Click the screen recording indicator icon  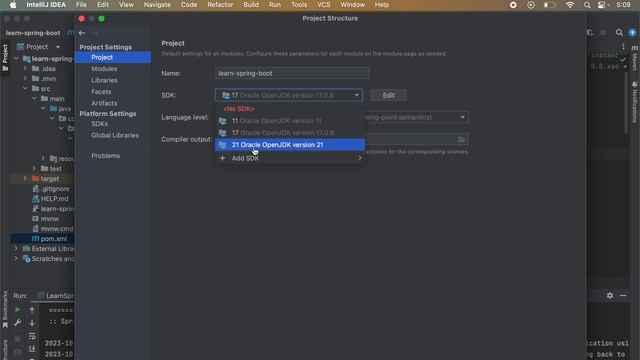513,5
